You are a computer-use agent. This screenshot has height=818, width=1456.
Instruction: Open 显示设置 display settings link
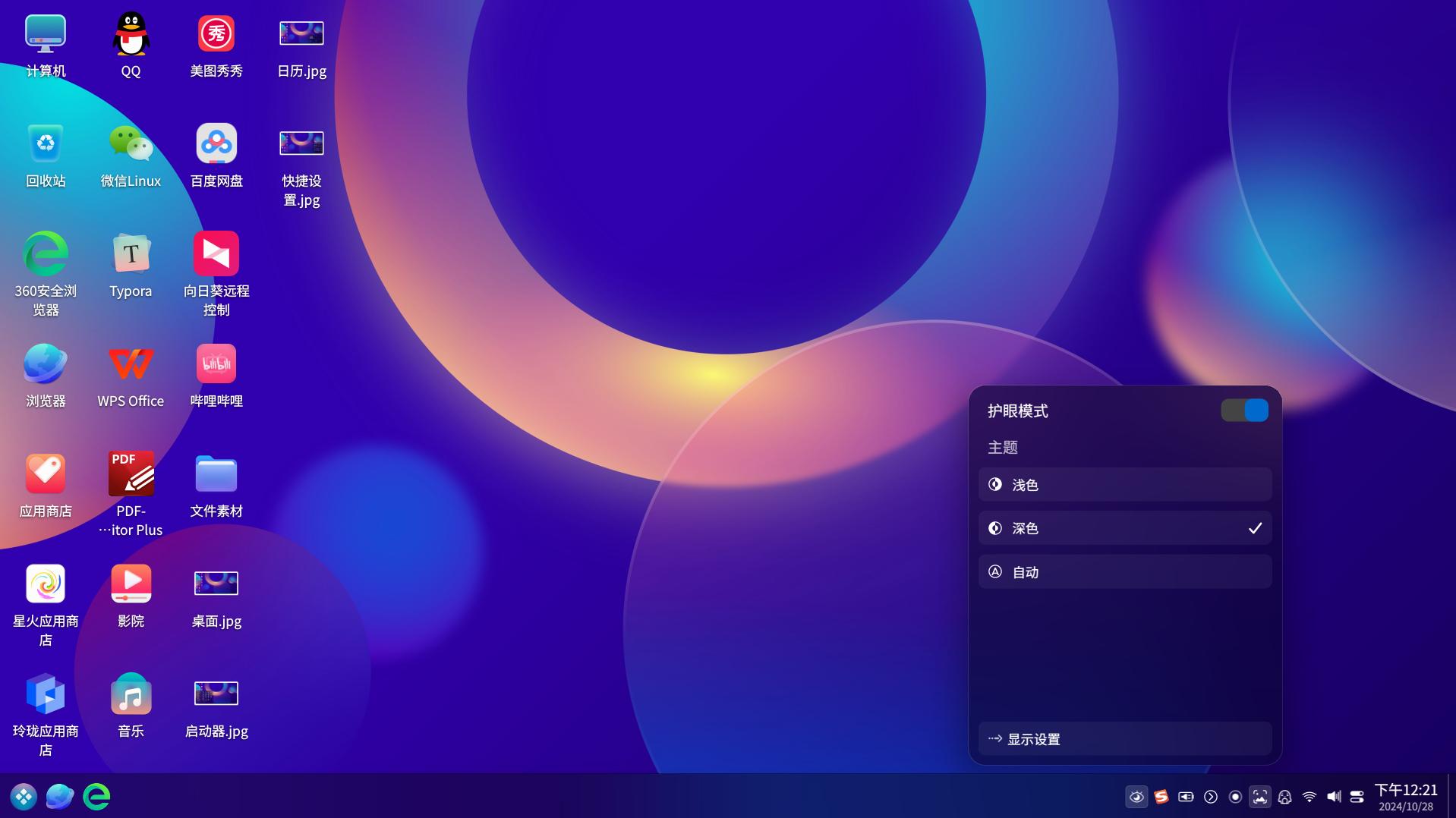click(x=1125, y=738)
